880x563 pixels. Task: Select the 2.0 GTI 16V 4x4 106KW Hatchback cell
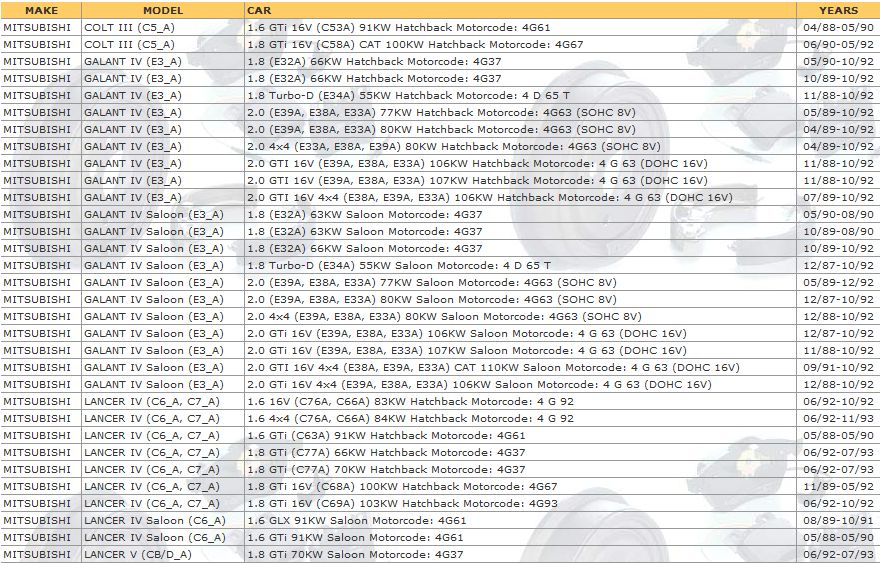pyautogui.click(x=520, y=197)
